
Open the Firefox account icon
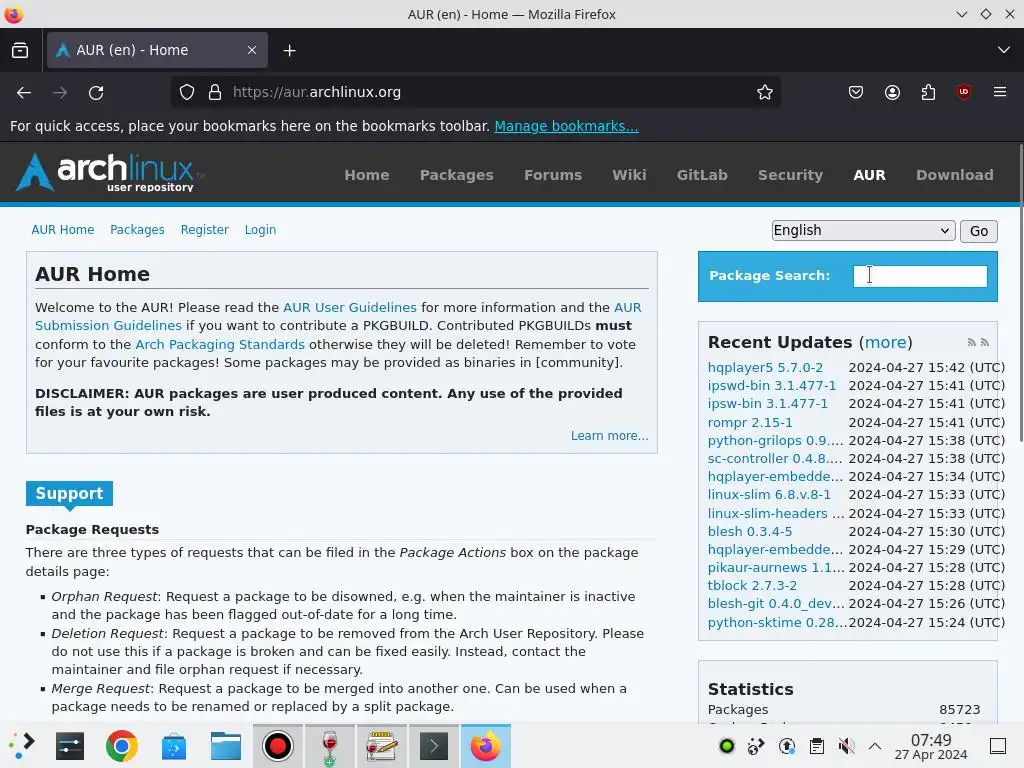pos(892,93)
